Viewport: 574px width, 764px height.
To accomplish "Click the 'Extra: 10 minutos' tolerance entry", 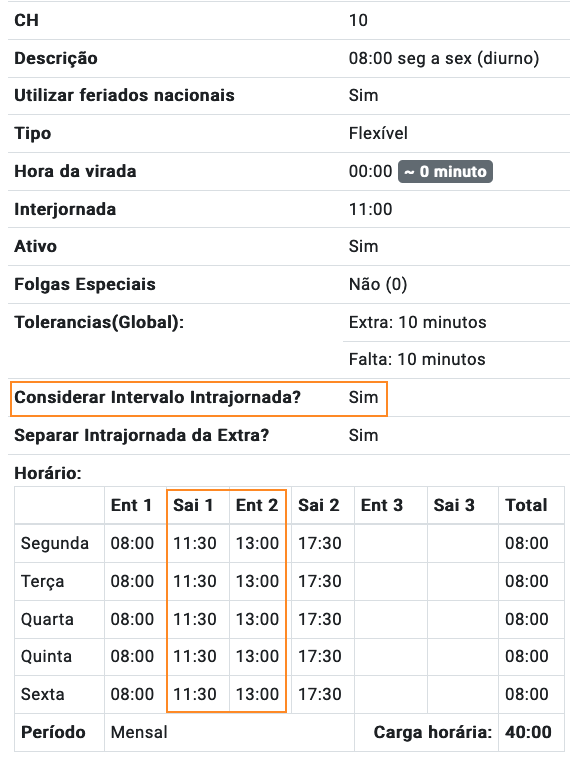I will (418, 323).
